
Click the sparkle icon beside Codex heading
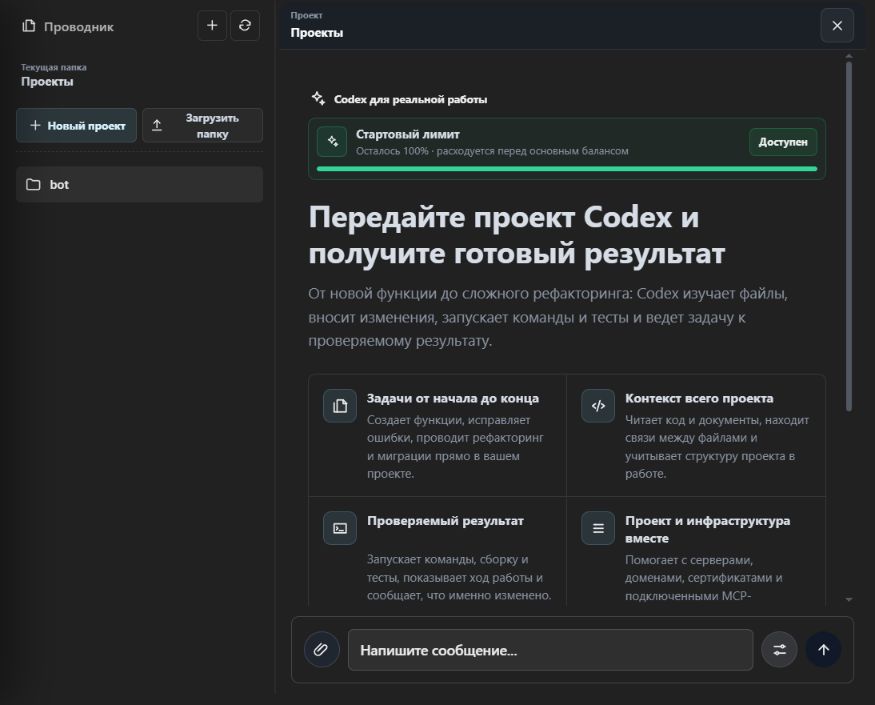(x=318, y=99)
